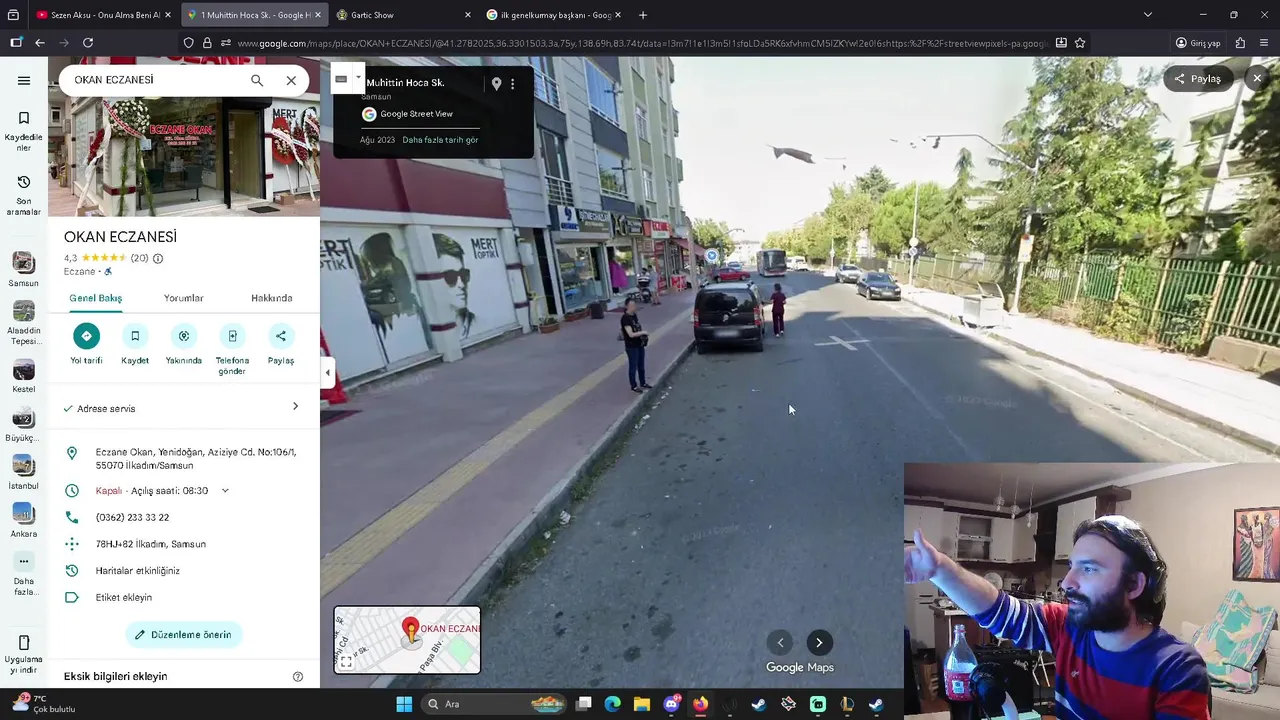Clear the OKAN ECZANESİ search text

[x=291, y=80]
